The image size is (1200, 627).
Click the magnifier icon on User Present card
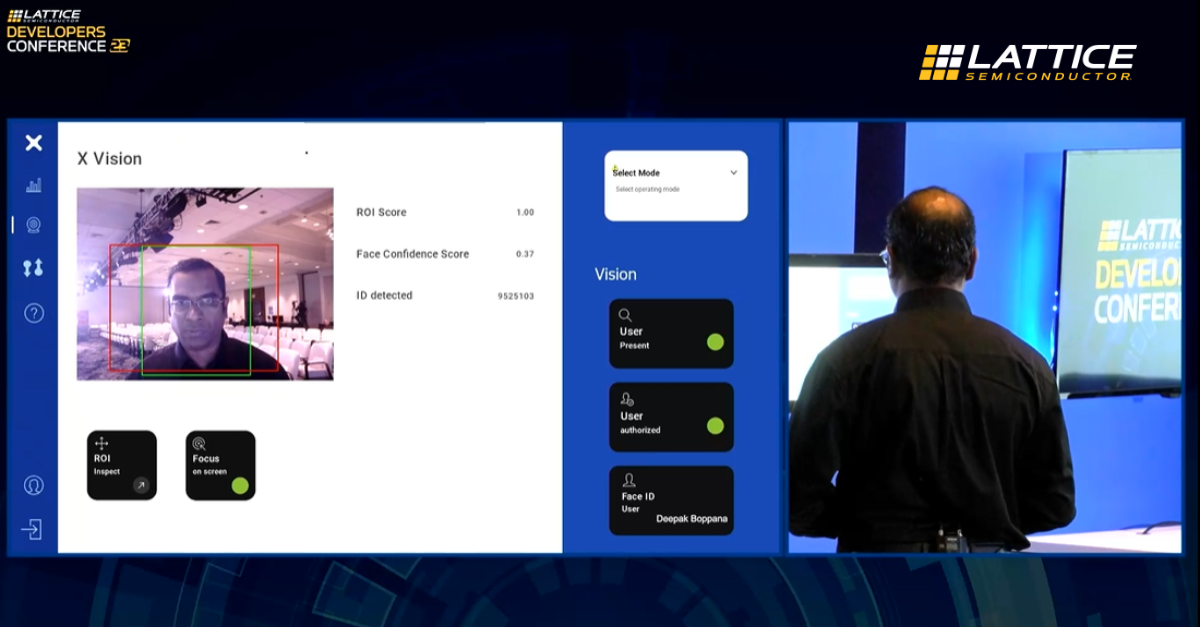(x=625, y=314)
